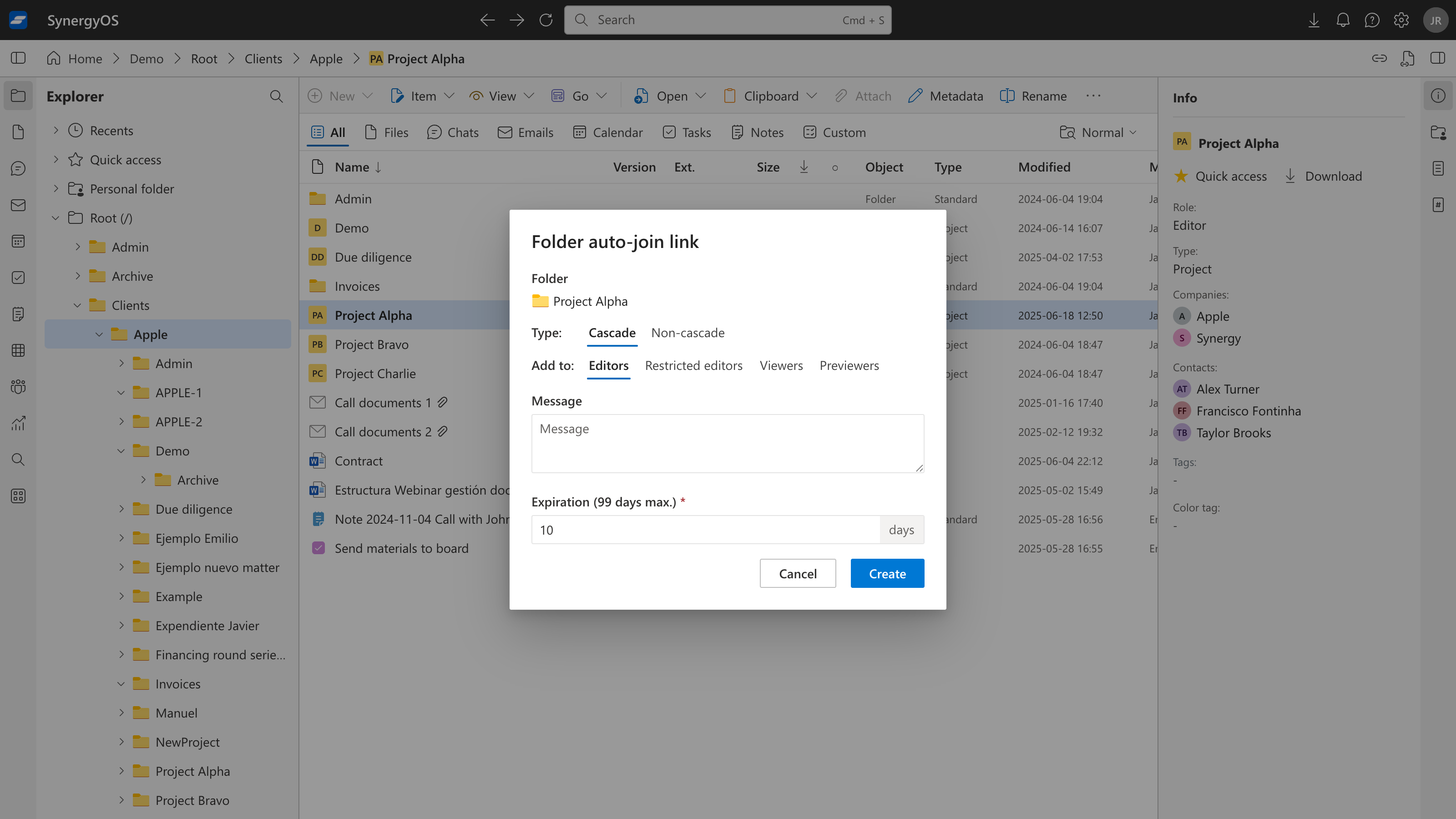
Task: Switch to the Tasks tab
Action: pyautogui.click(x=688, y=133)
